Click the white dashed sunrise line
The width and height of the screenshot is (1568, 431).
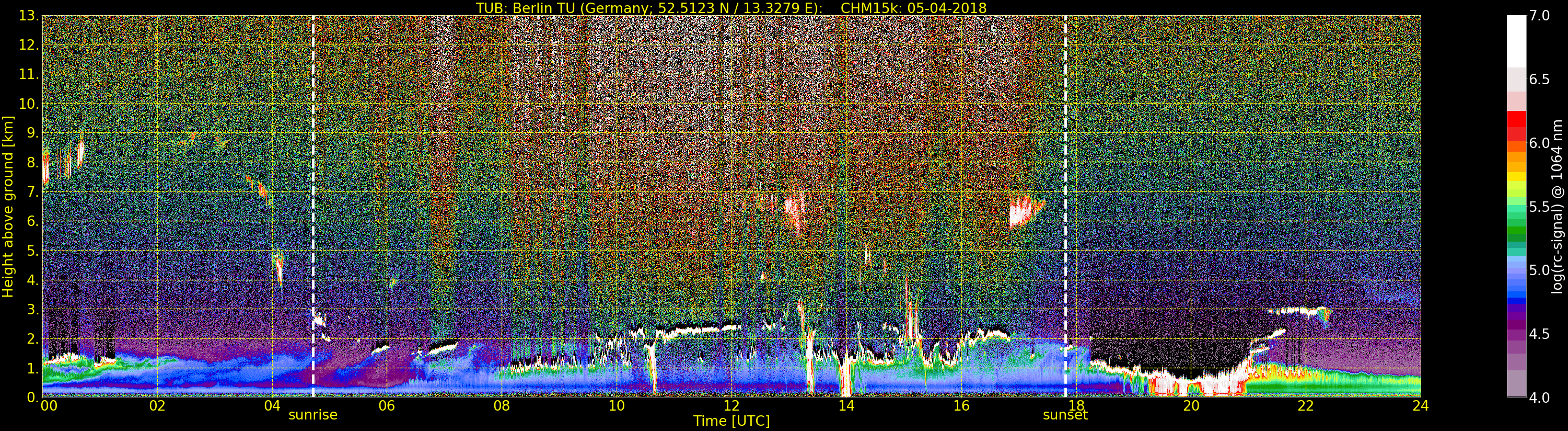(313, 206)
